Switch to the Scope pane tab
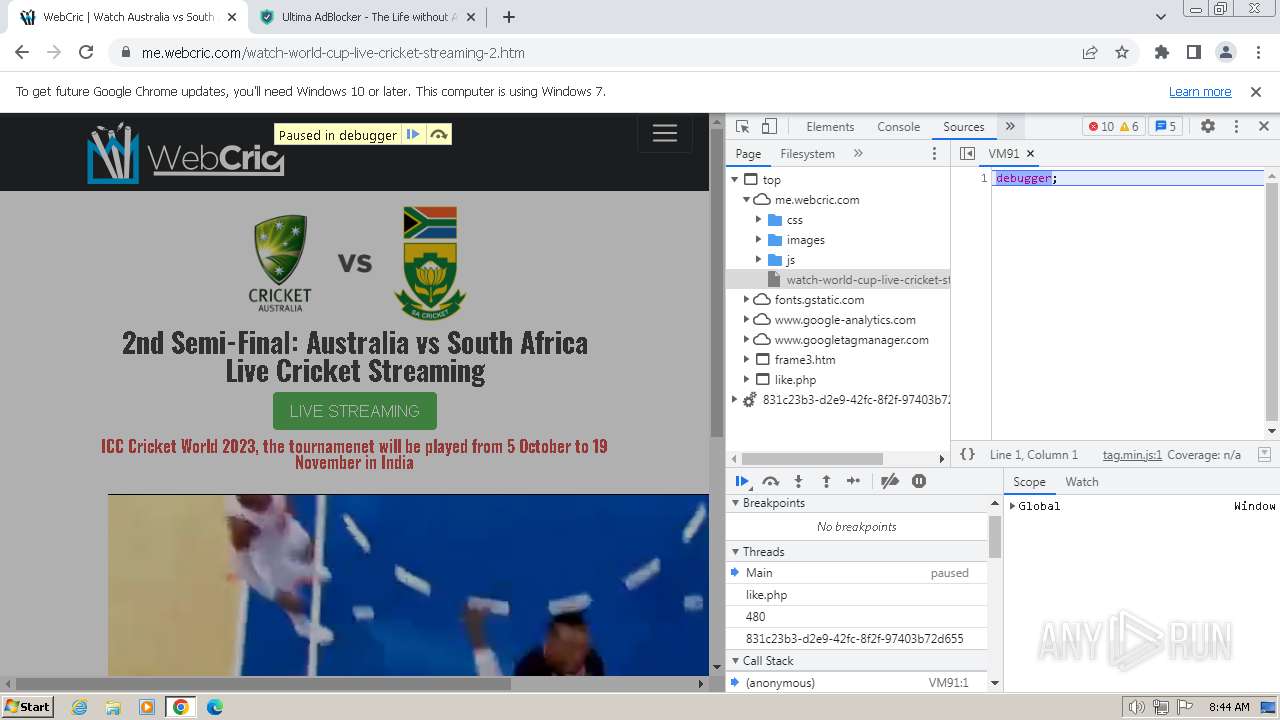1280x720 pixels. click(x=1029, y=482)
